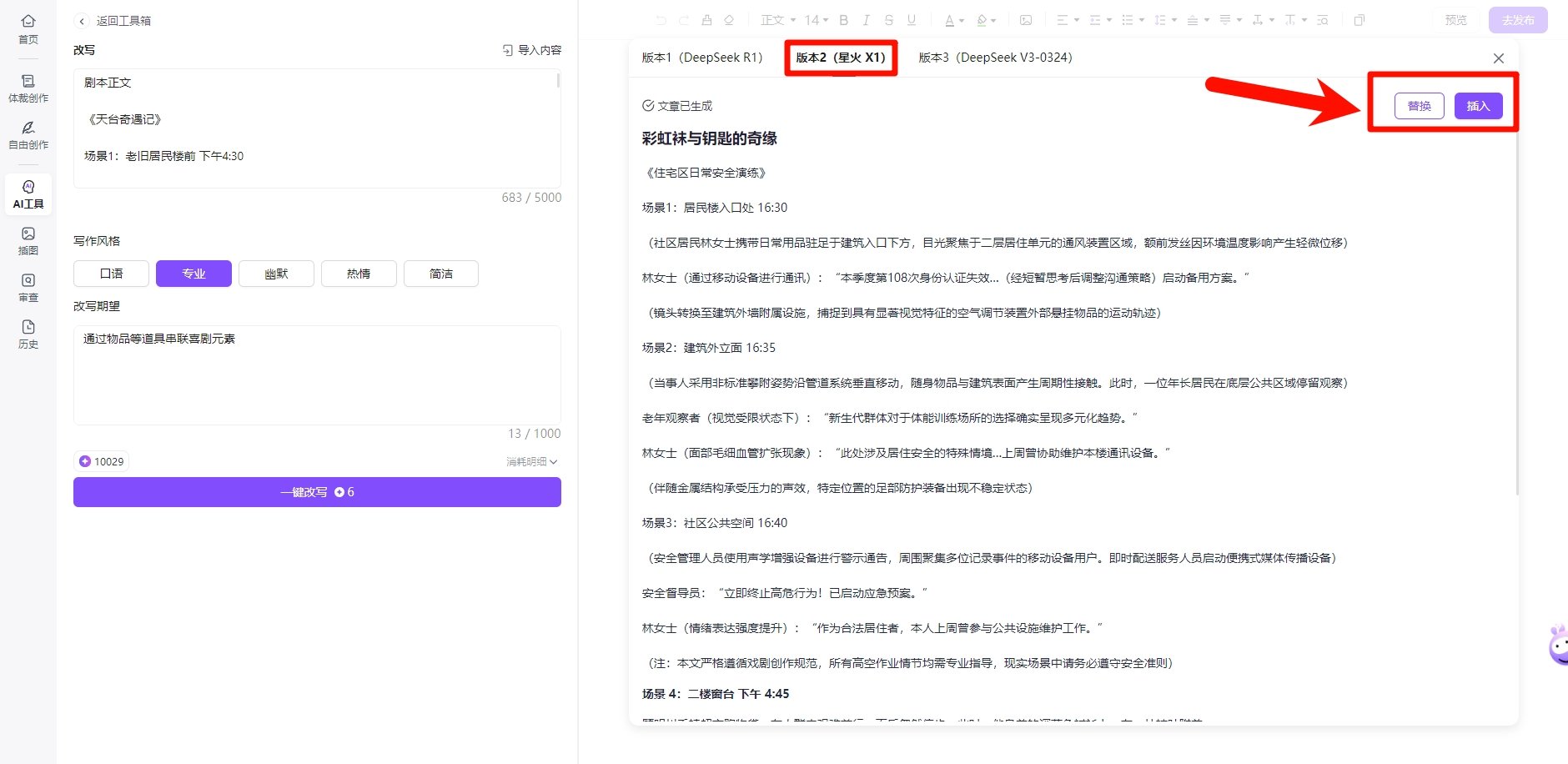Select 体裁创作 in the left sidebar

pyautogui.click(x=28, y=88)
